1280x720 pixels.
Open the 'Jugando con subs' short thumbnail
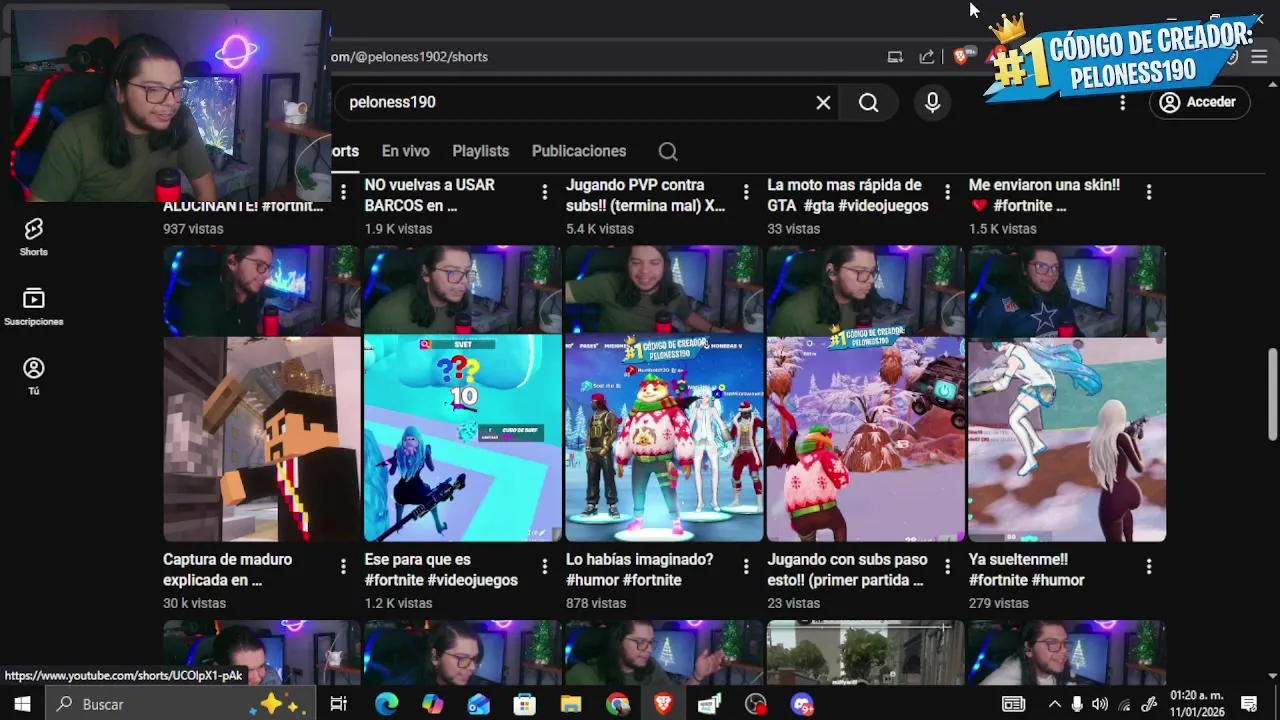click(865, 393)
